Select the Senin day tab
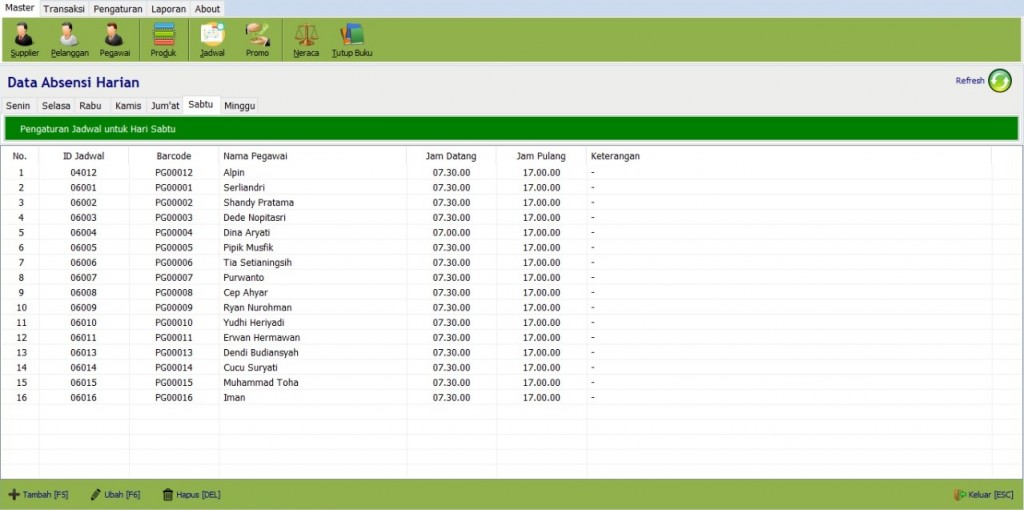 click(18, 106)
